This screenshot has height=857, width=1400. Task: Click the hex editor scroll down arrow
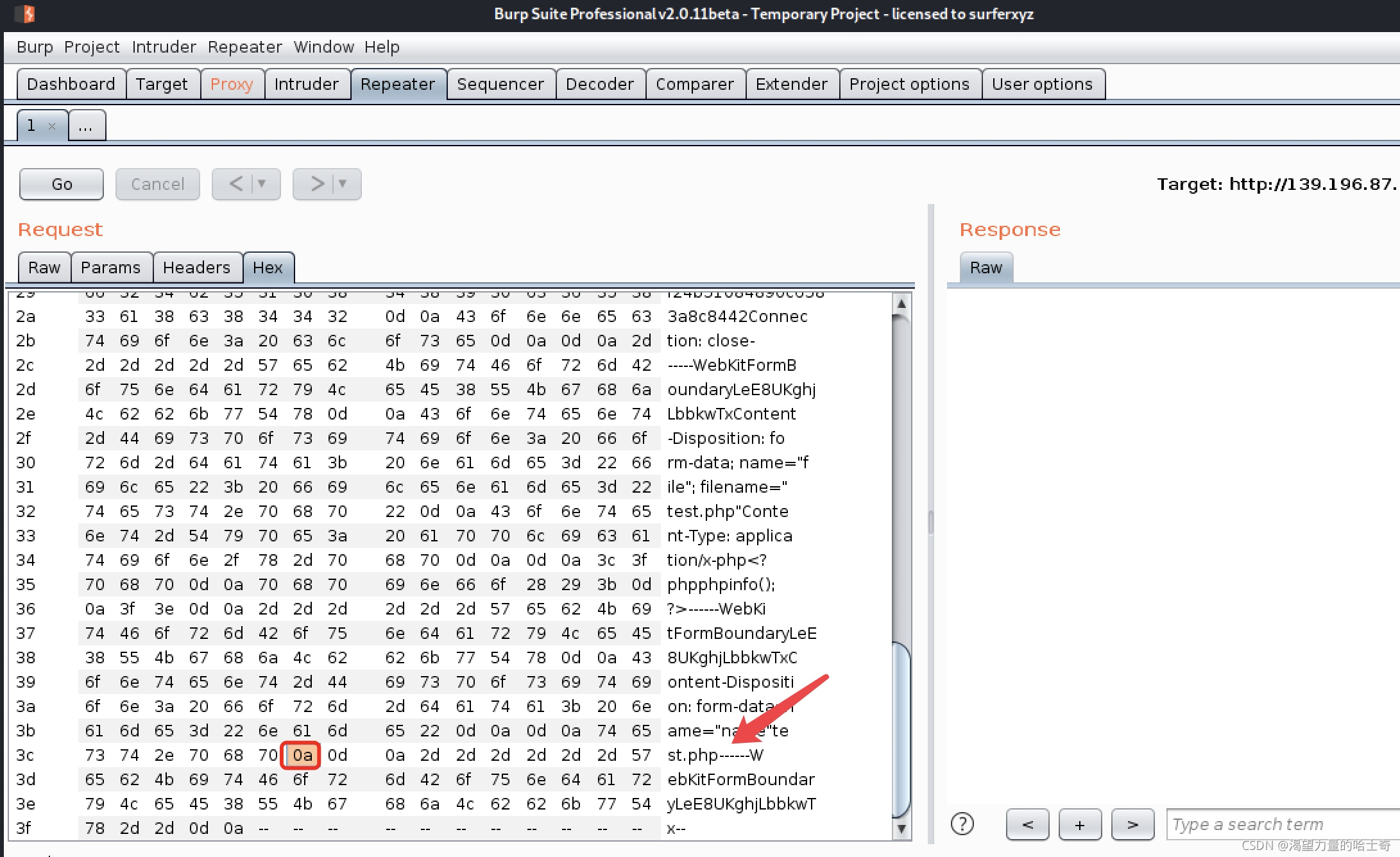(901, 829)
